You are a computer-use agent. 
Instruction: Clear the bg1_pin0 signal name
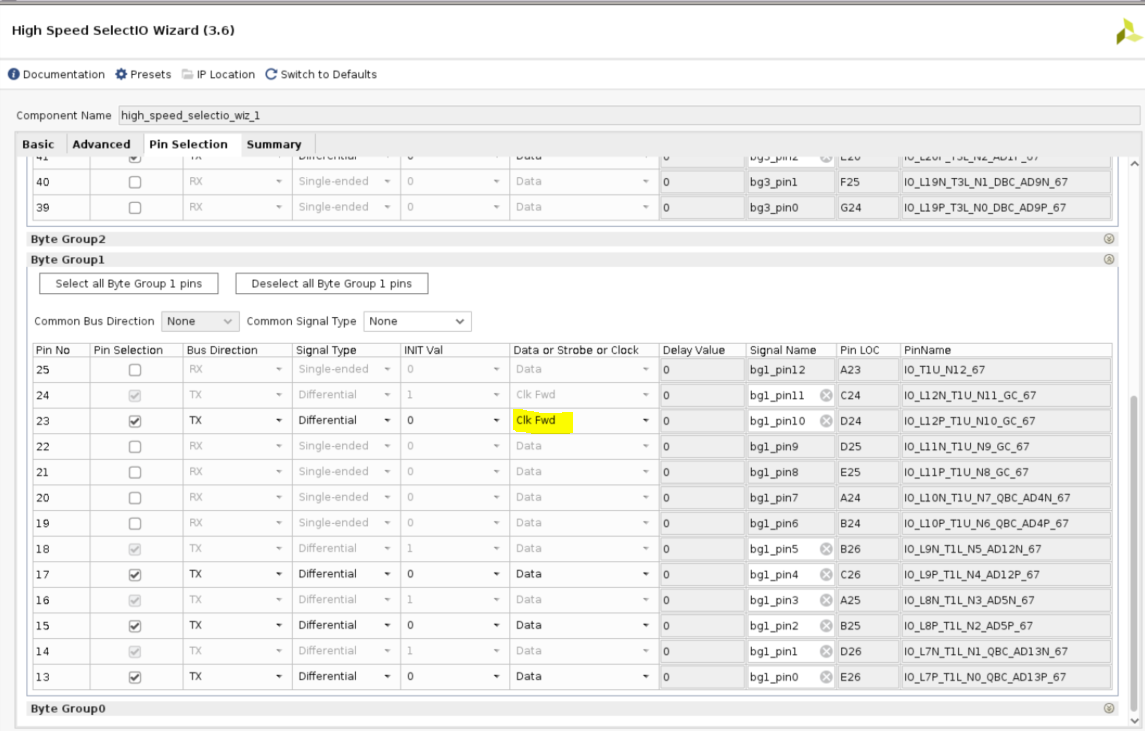(x=826, y=677)
